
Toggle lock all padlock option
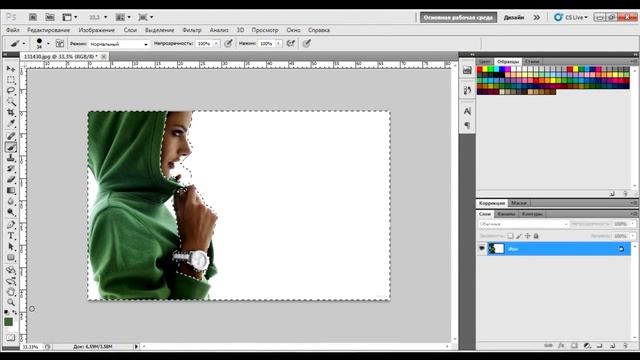(536, 236)
